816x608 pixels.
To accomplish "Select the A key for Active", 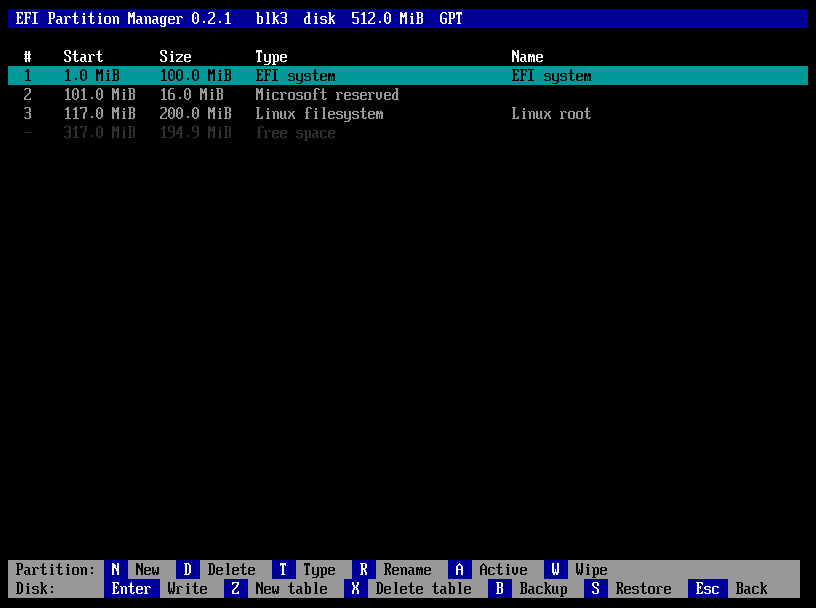I will (460, 569).
